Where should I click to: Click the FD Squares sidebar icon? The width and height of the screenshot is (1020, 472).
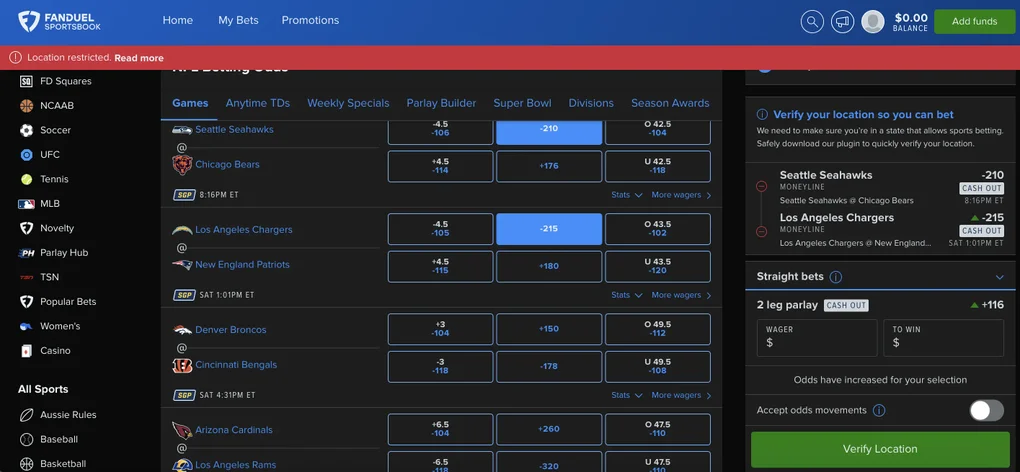click(26, 81)
